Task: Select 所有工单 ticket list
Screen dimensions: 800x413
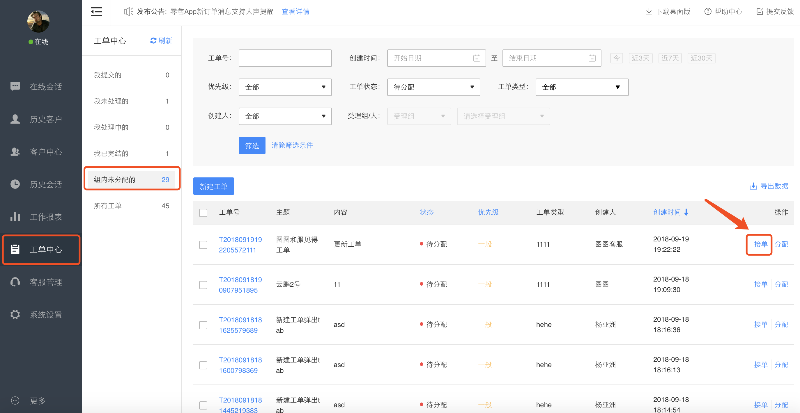Action: 132,206
